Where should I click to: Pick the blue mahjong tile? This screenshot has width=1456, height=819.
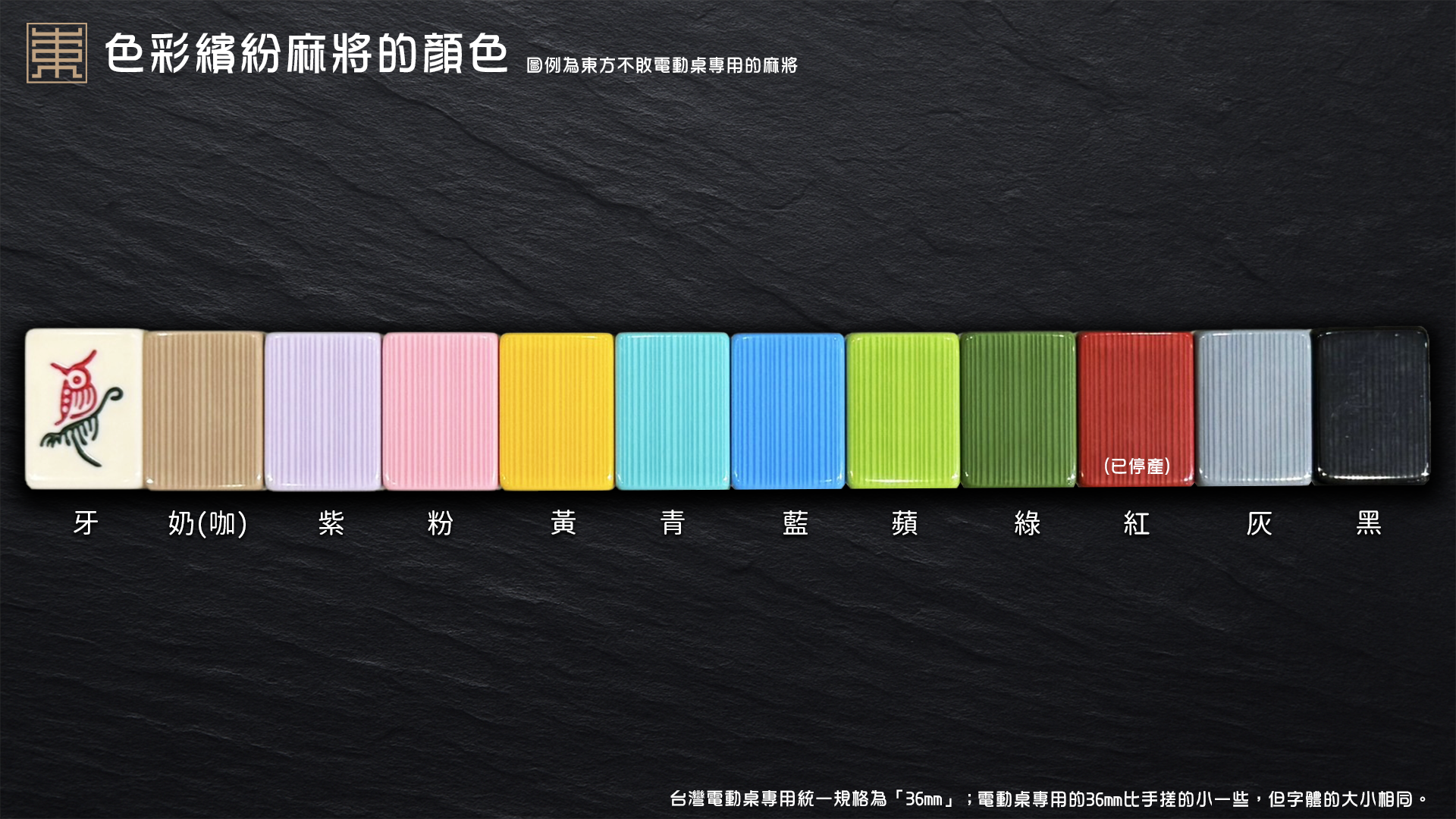click(x=788, y=410)
